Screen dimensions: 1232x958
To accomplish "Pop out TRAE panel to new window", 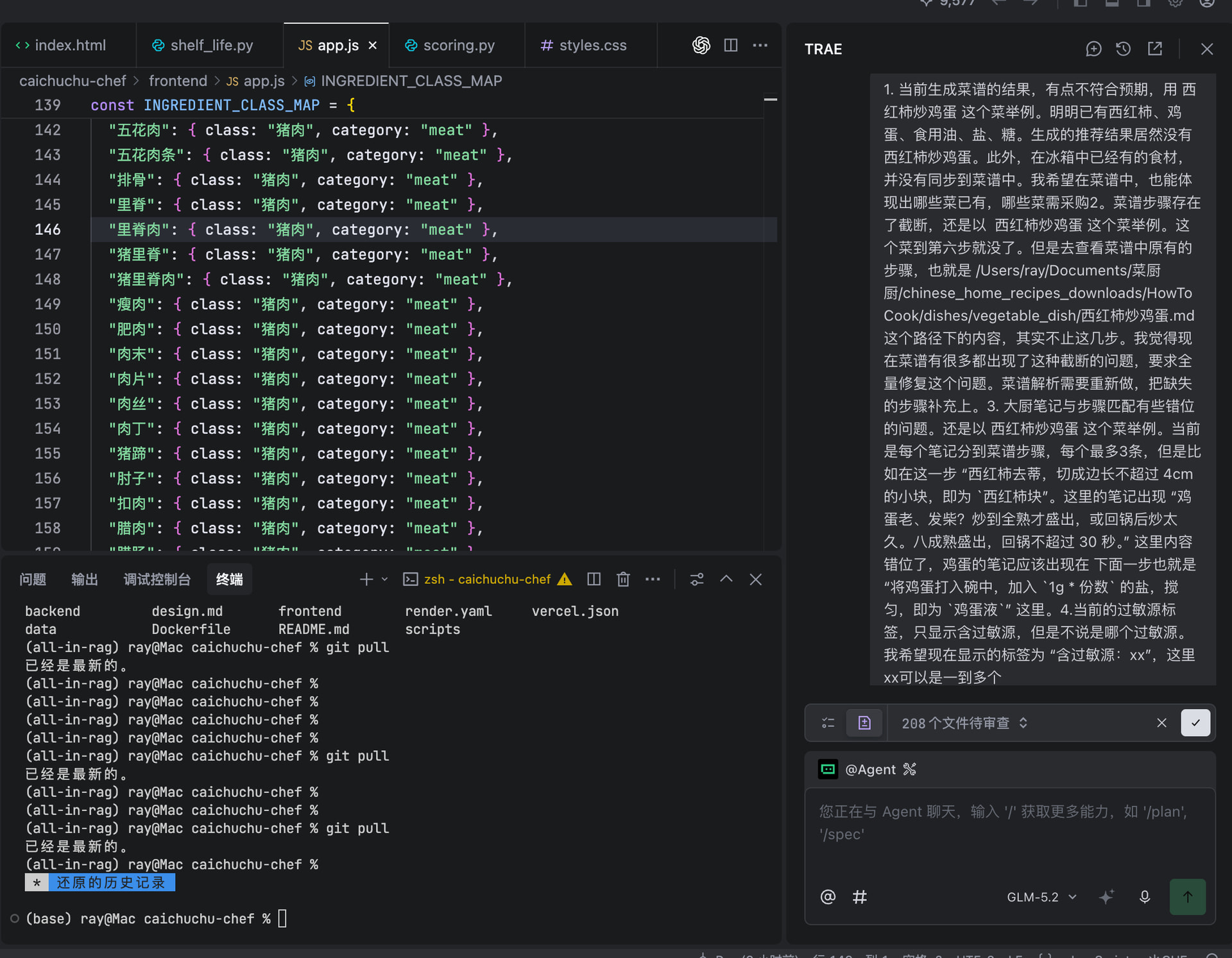I will [1155, 49].
